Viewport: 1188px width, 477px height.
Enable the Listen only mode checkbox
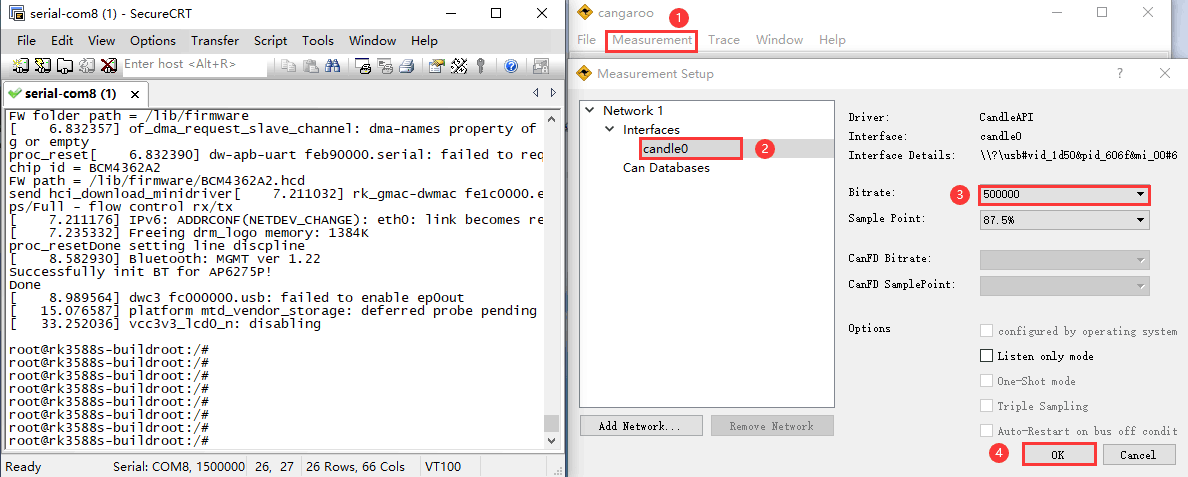point(987,356)
